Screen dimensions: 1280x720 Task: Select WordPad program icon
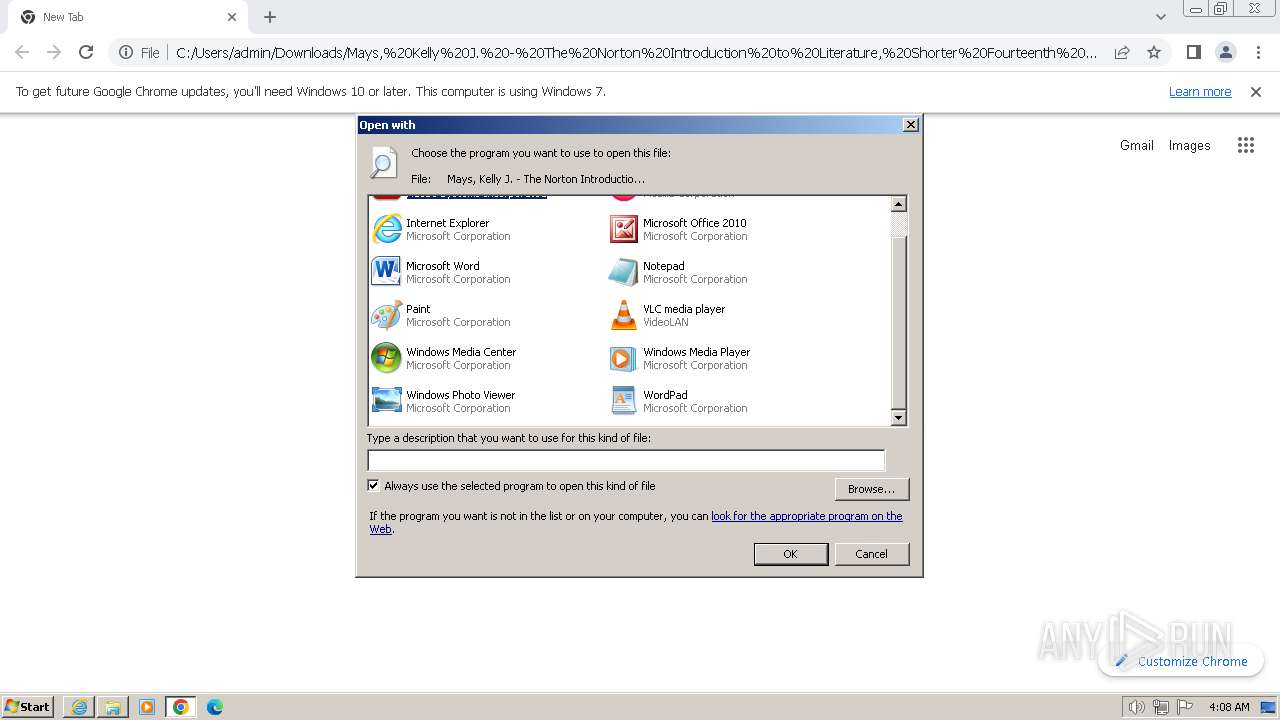coord(623,401)
